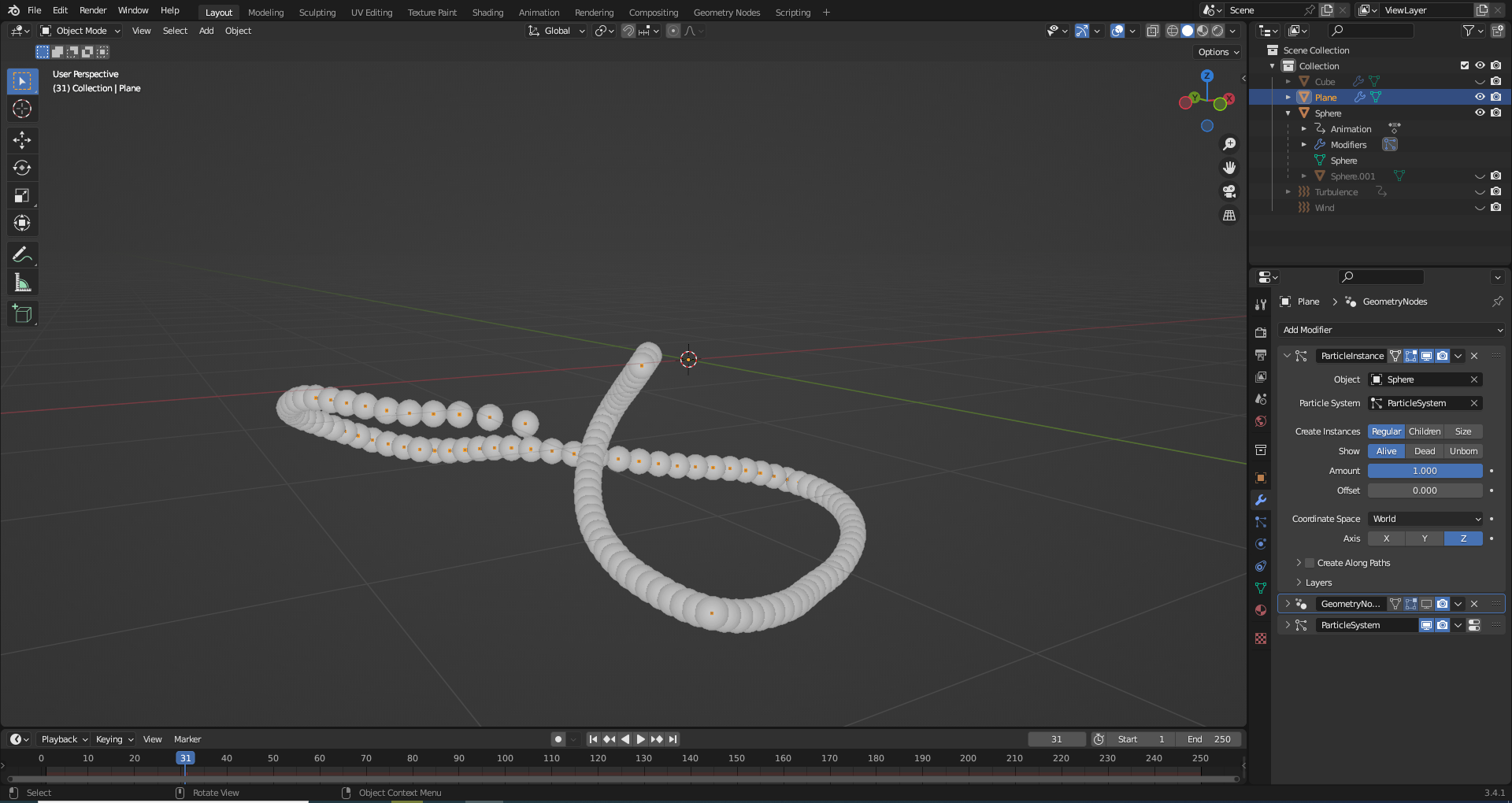Select the Measure tool
The width and height of the screenshot is (1512, 803).
pos(22,281)
